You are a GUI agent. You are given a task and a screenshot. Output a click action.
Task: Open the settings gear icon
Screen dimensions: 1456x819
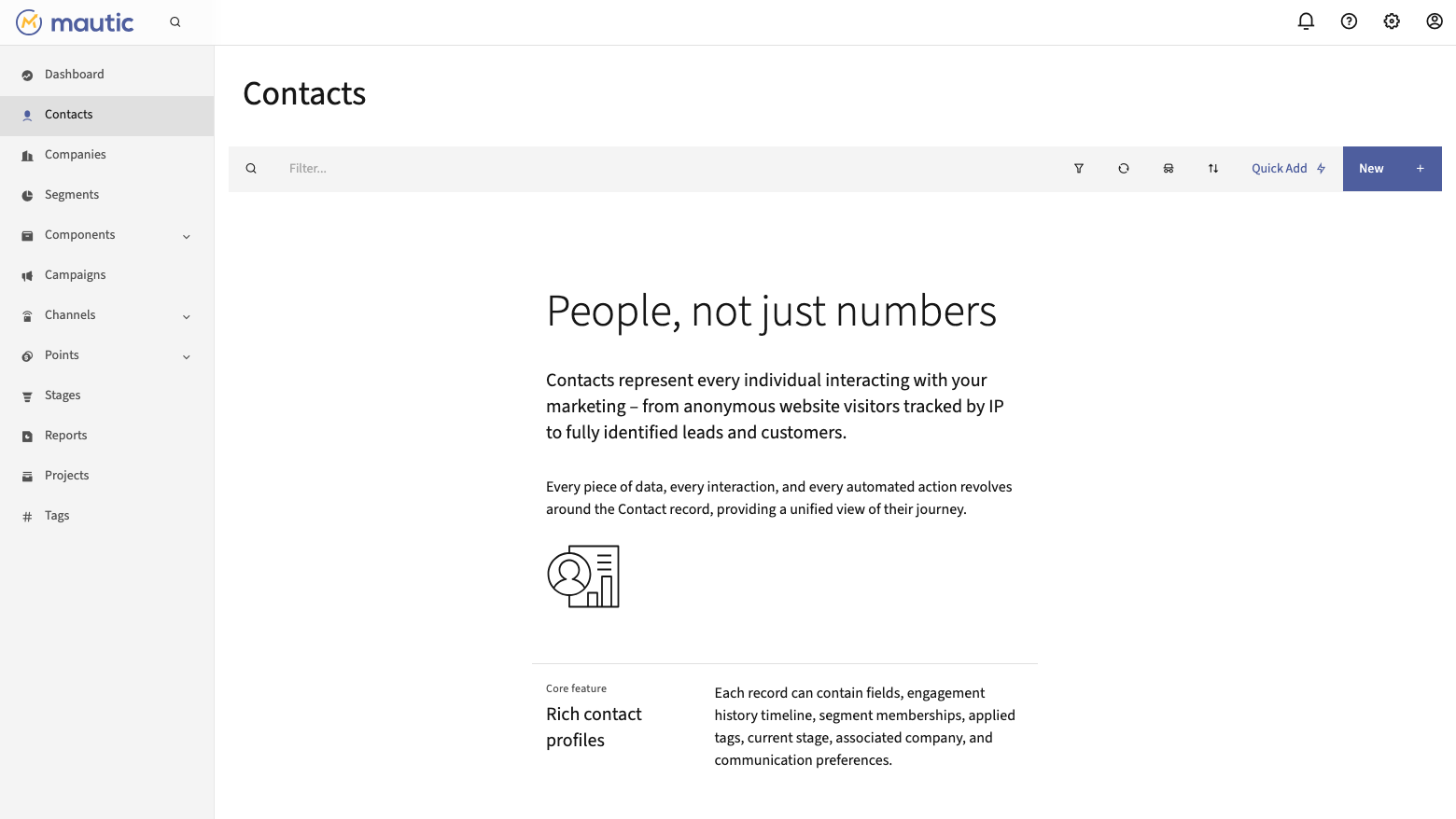click(x=1392, y=21)
